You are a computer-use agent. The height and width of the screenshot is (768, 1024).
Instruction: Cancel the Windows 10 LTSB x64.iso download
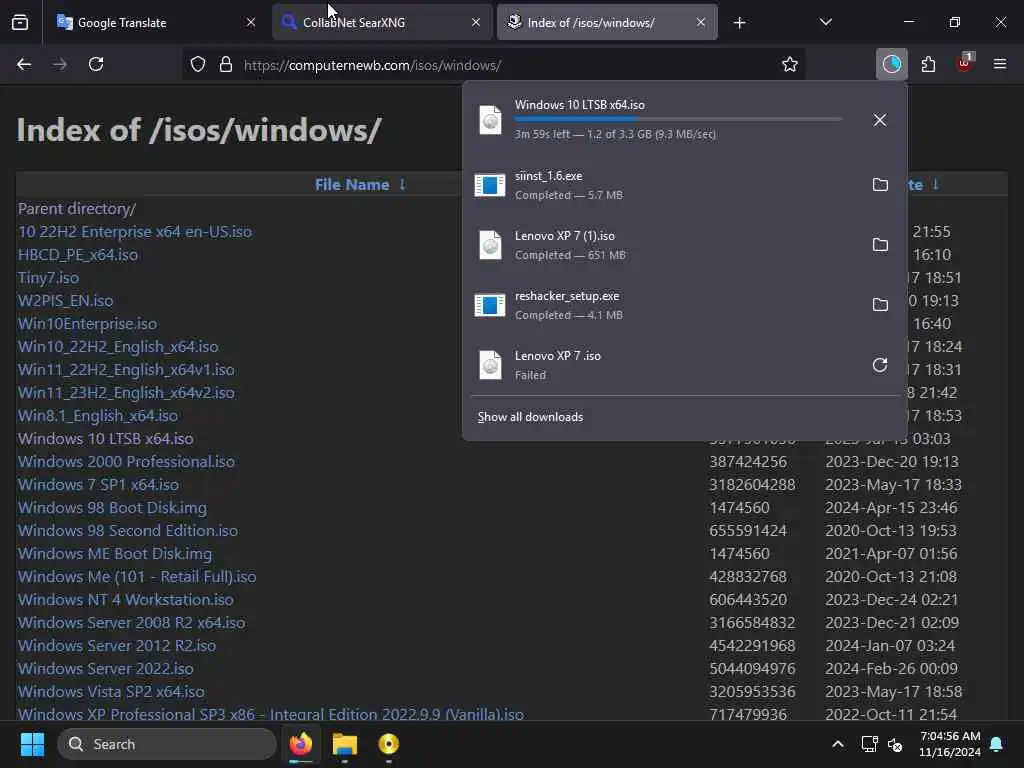pos(880,120)
